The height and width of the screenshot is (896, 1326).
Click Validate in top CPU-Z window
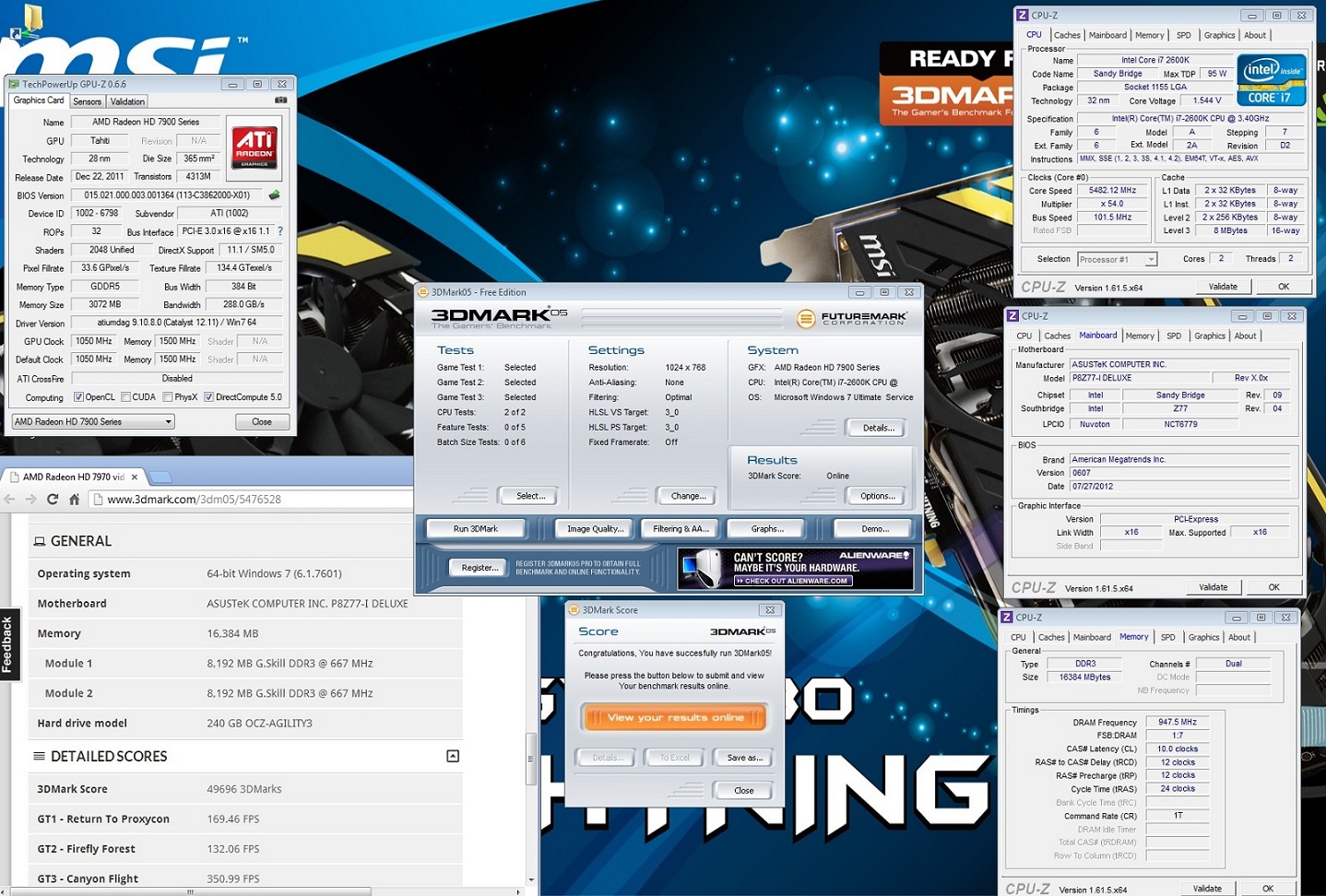click(x=1223, y=287)
